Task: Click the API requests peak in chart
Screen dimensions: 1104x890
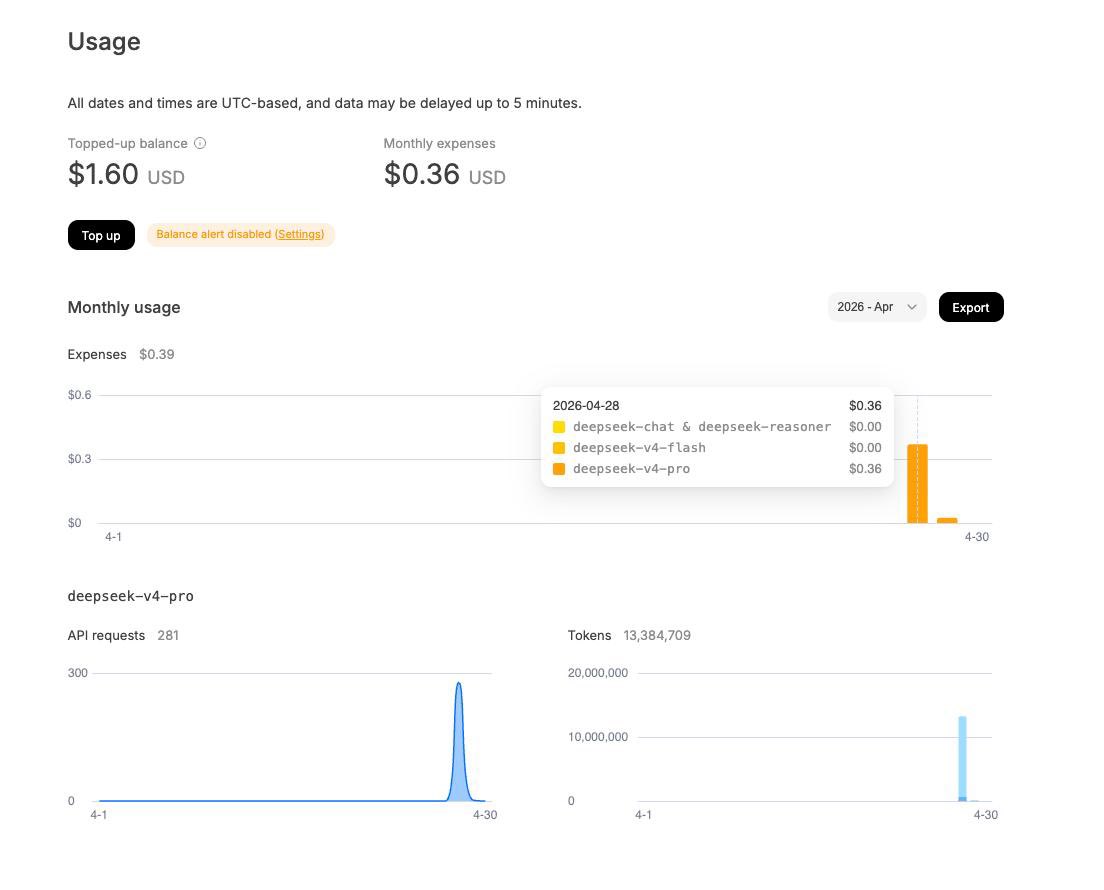Action: pyautogui.click(x=459, y=684)
